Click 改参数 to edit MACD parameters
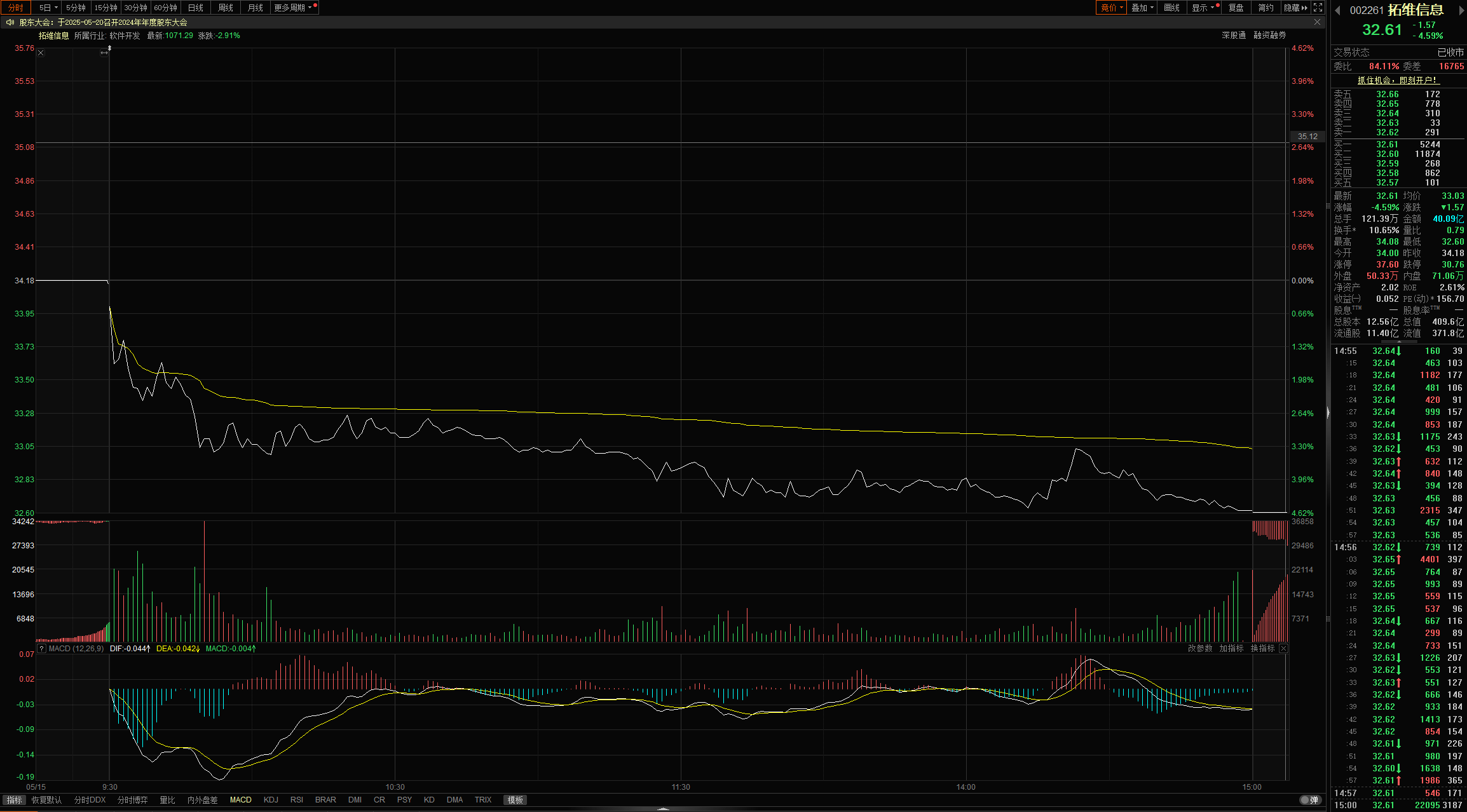 pyautogui.click(x=1200, y=649)
